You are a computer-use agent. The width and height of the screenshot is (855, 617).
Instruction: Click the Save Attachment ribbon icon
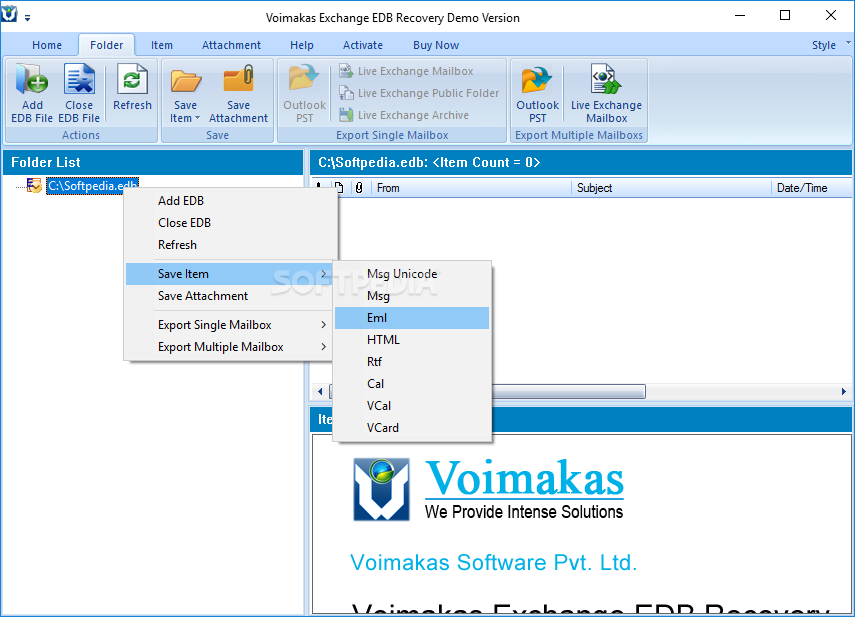pyautogui.click(x=238, y=93)
